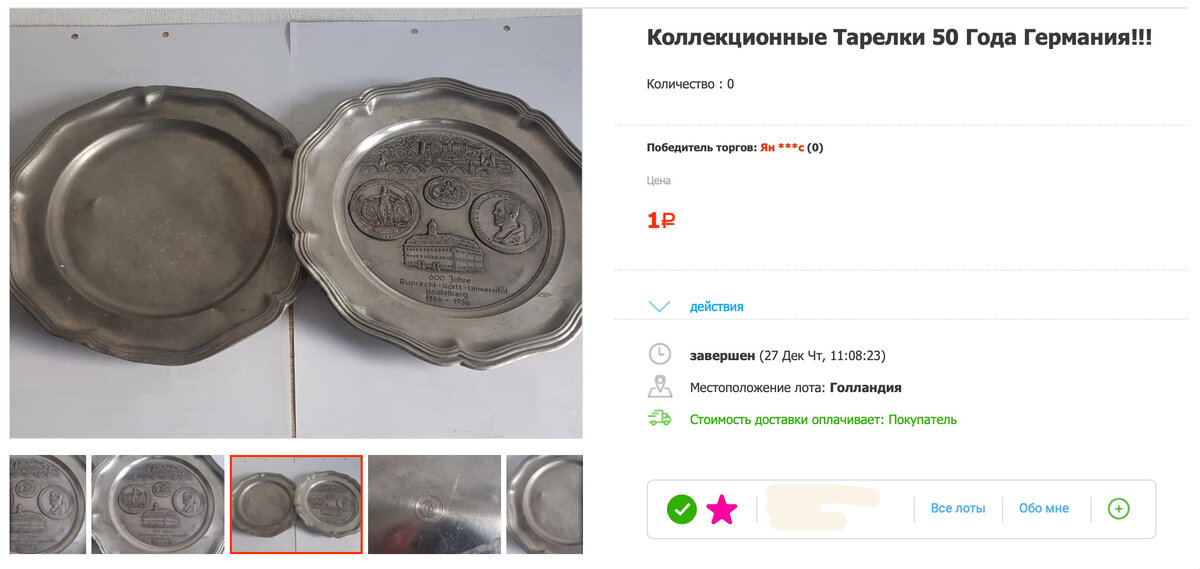Select the second thumbnail showing engraved plate
Image resolution: width=1200 pixels, height=569 pixels.
[x=158, y=504]
